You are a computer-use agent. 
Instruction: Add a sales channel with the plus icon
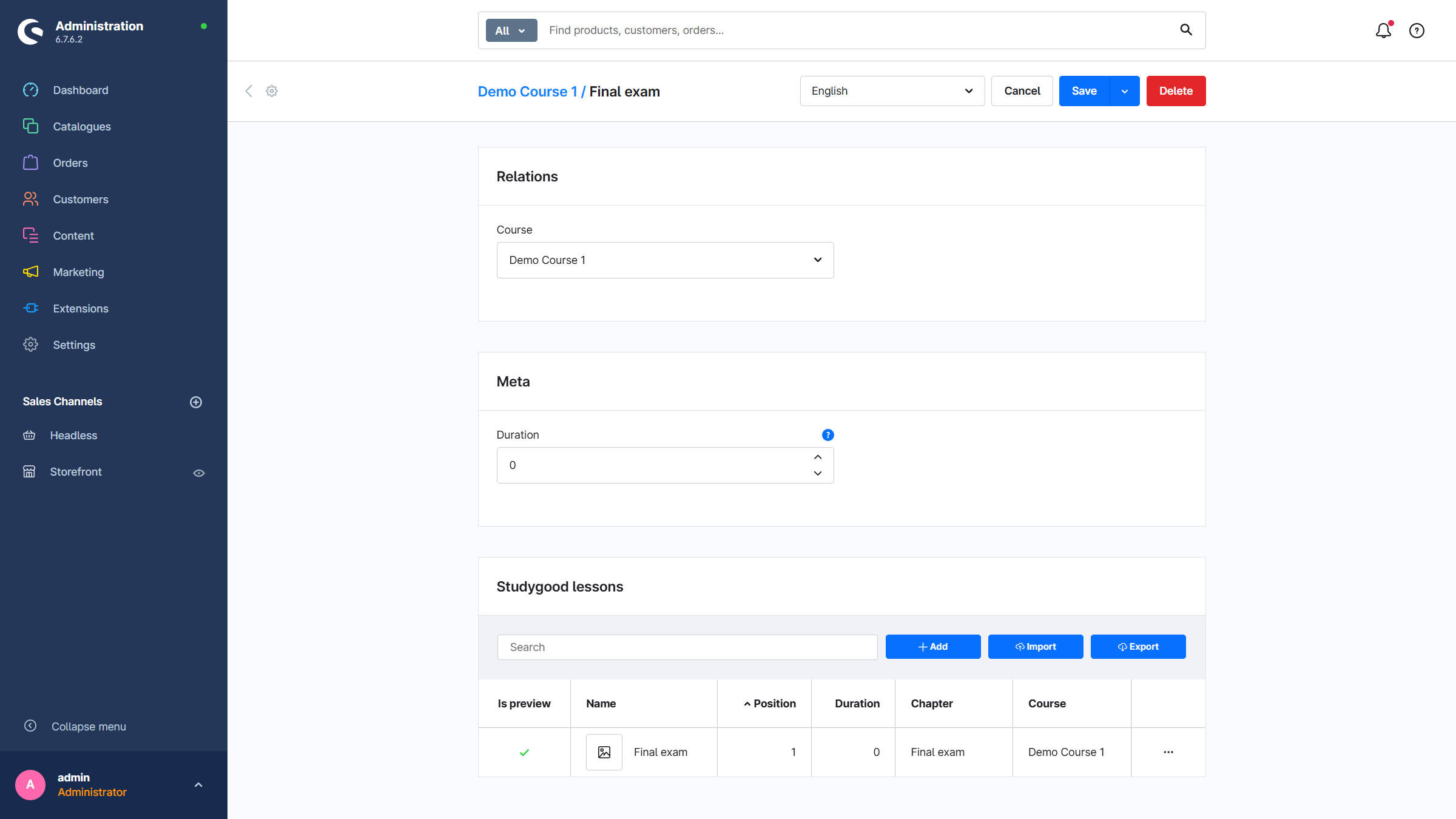click(x=196, y=402)
